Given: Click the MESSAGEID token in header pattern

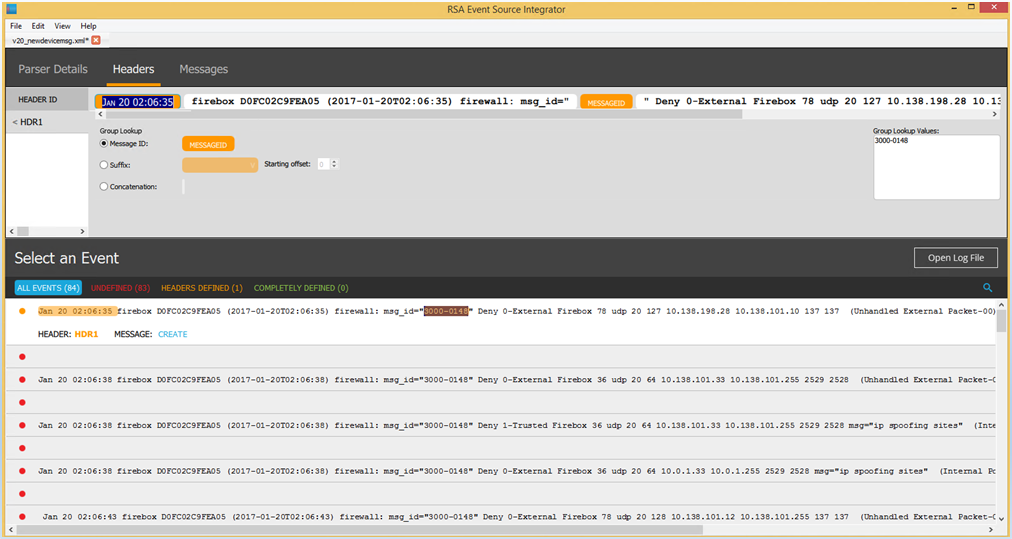Looking at the screenshot, I should (606, 102).
